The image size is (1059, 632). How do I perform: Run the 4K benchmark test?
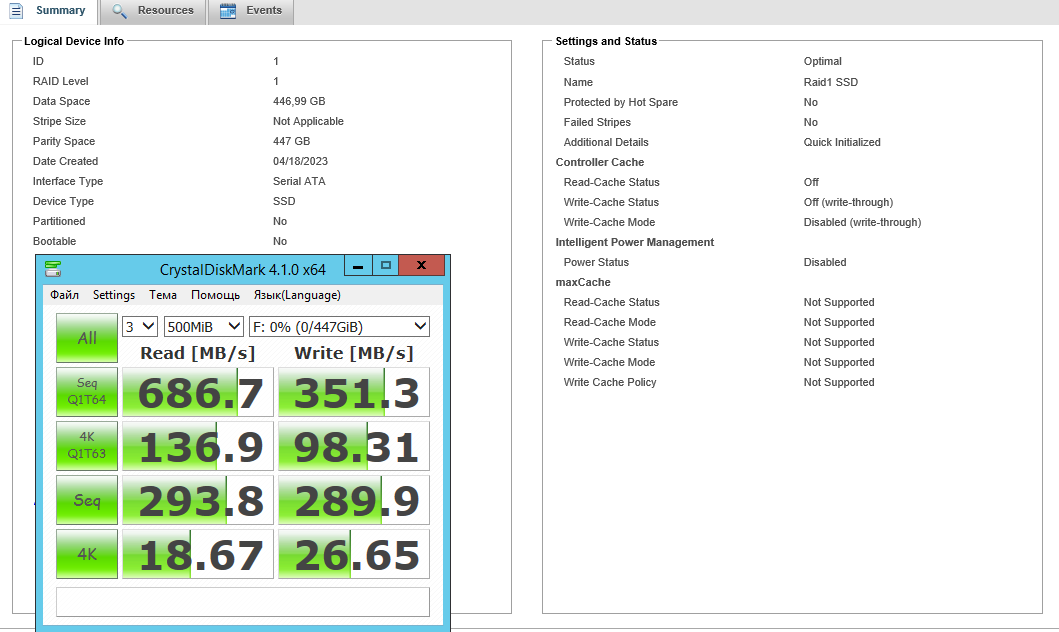click(87, 554)
